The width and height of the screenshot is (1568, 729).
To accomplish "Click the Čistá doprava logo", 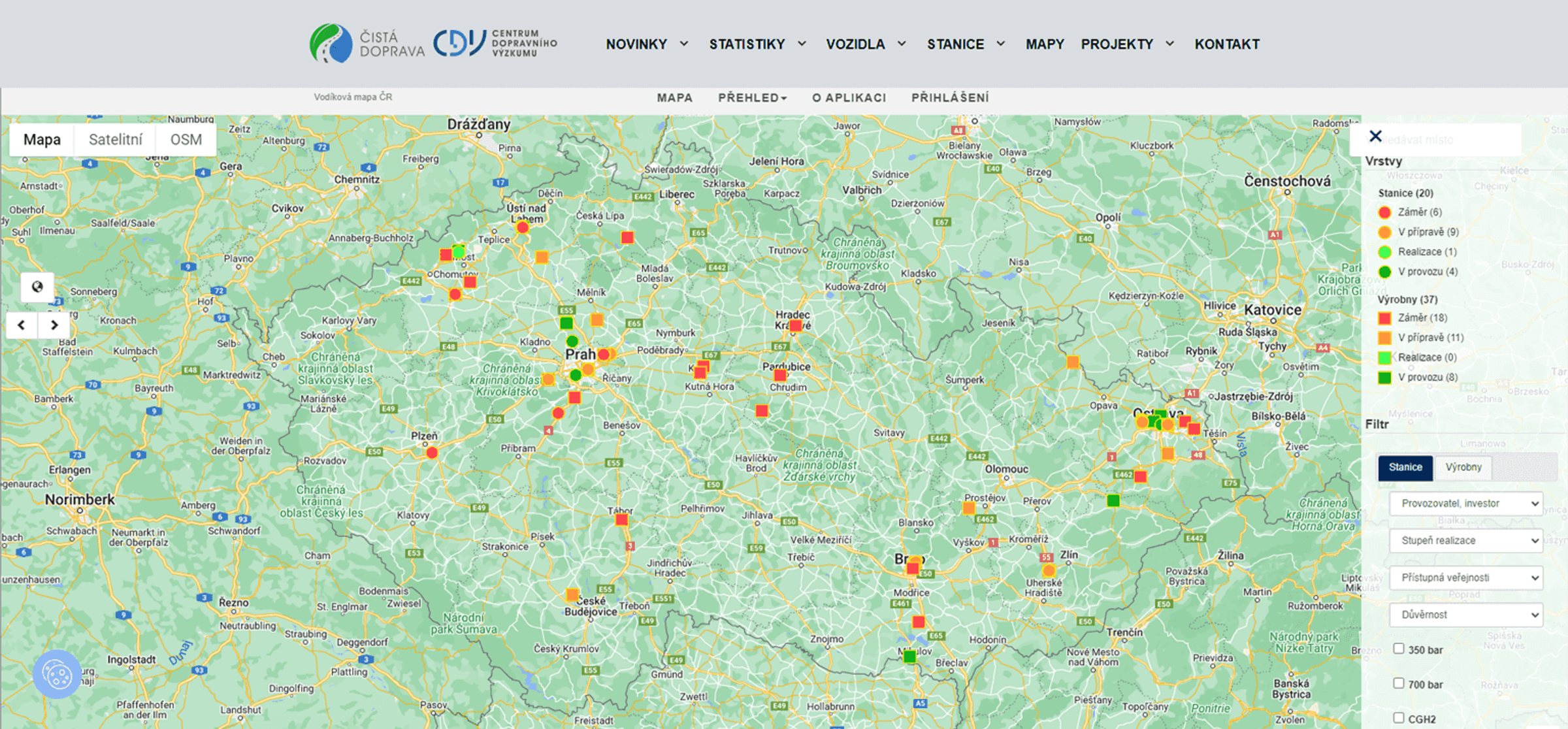I will click(x=367, y=44).
